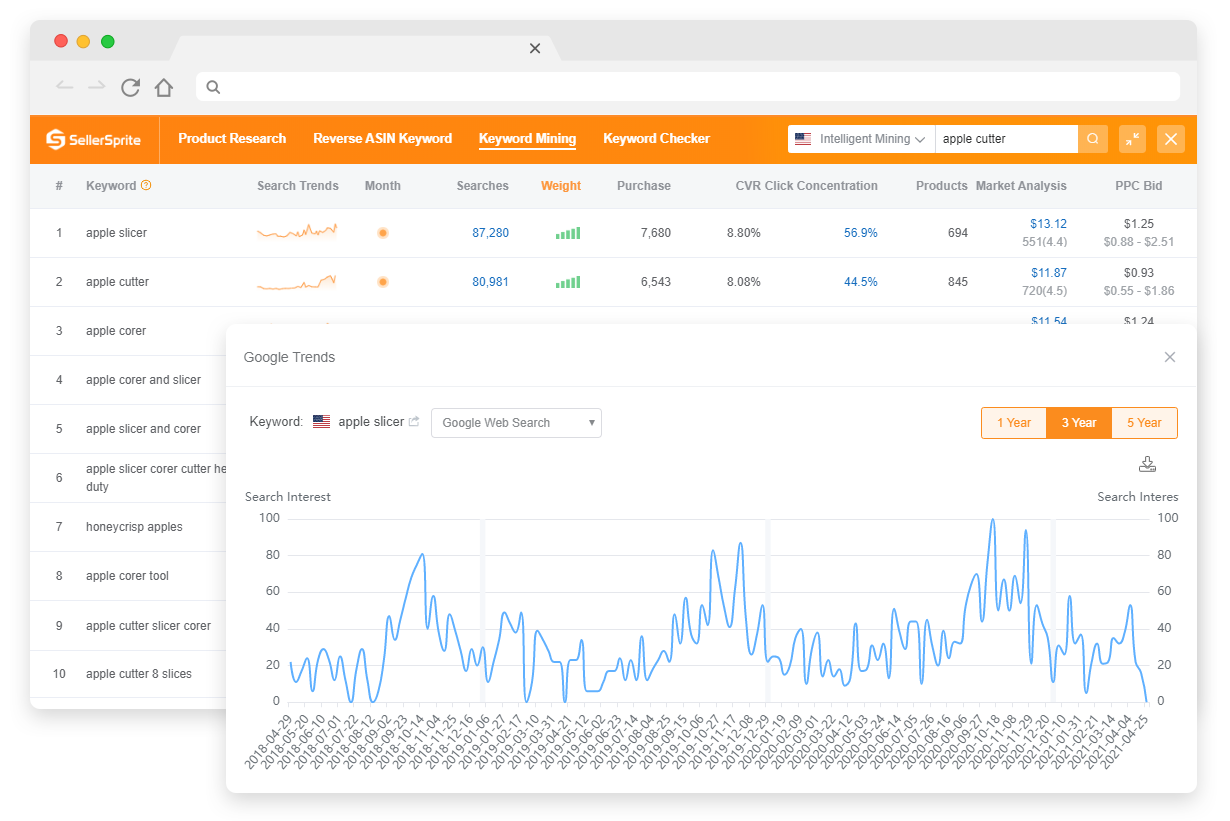
Task: Click the search magnifier icon beside apple cutter
Action: point(1093,139)
